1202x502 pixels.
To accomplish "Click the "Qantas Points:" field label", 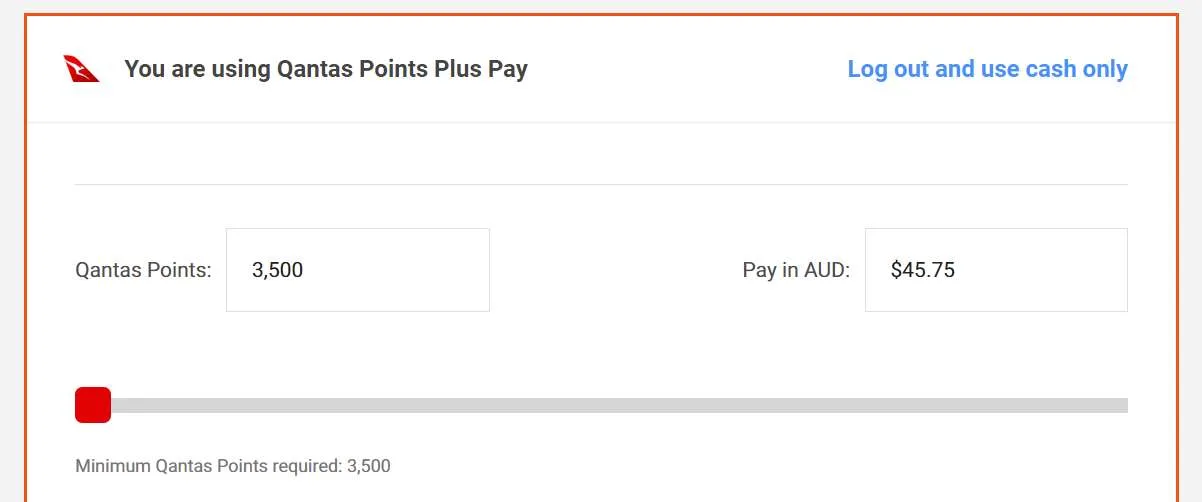I will tap(143, 270).
